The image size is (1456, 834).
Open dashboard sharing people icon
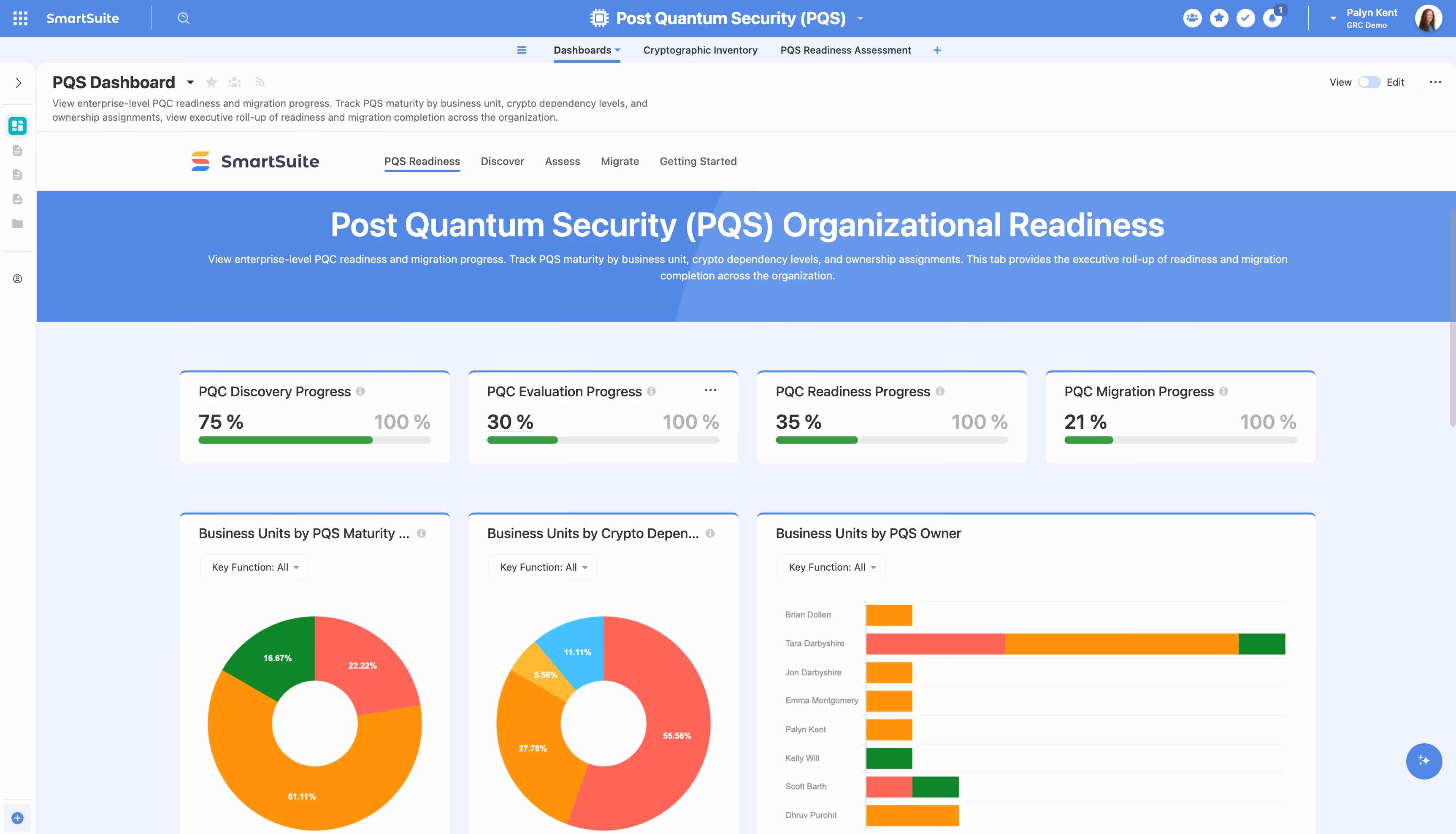(x=234, y=82)
